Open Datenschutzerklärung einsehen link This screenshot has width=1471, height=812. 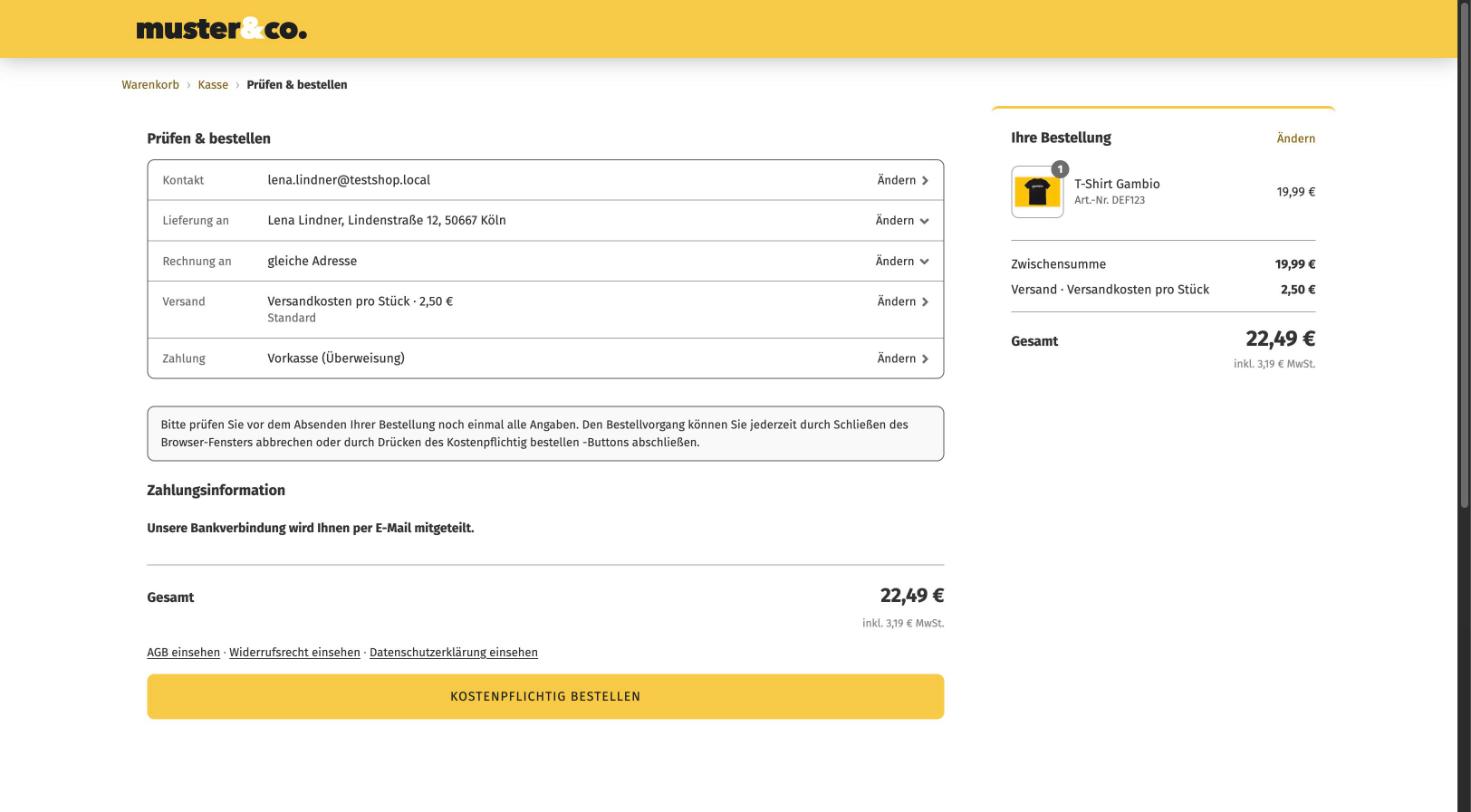tap(453, 652)
